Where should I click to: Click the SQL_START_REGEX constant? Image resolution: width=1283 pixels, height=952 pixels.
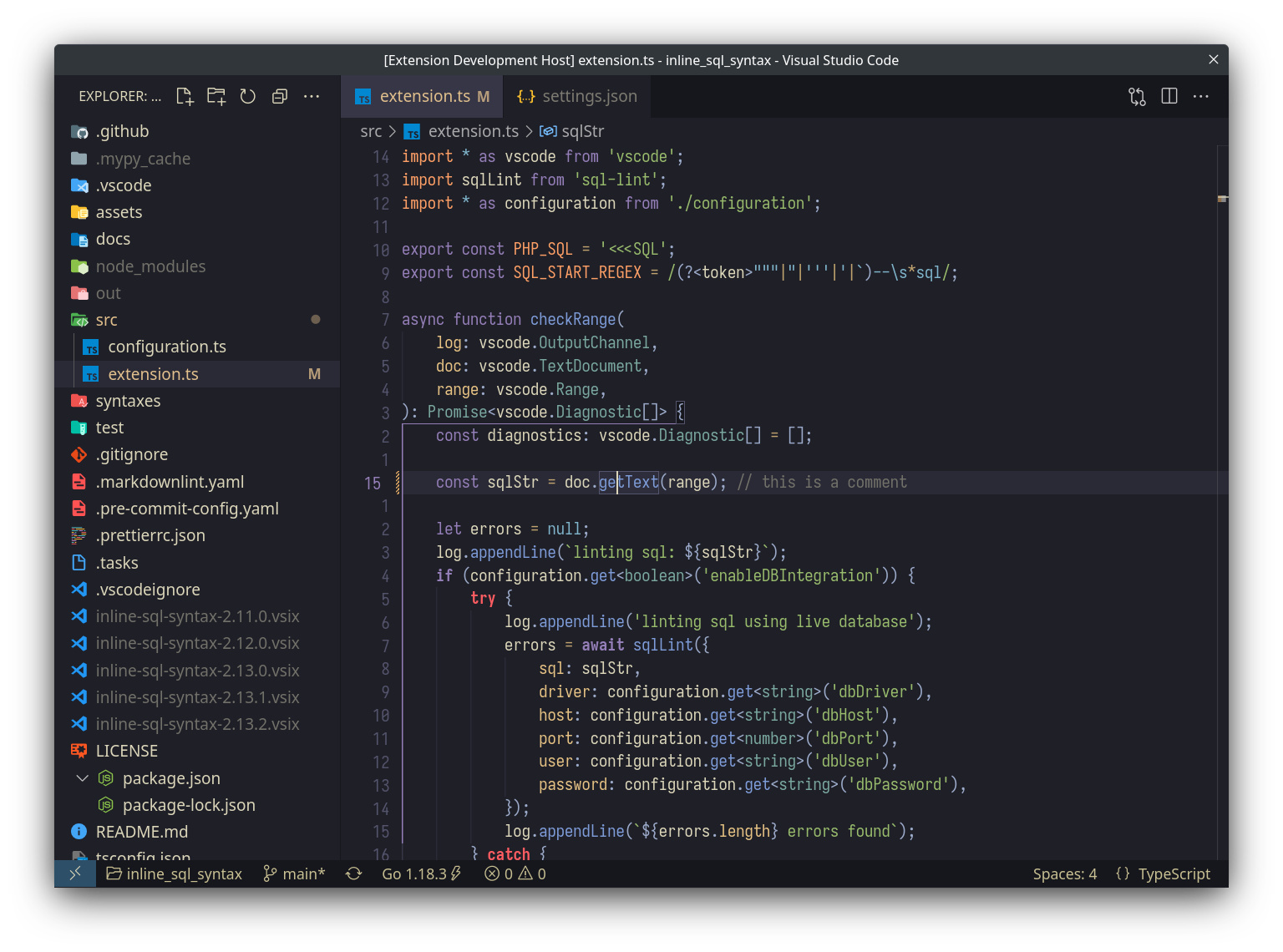577,272
